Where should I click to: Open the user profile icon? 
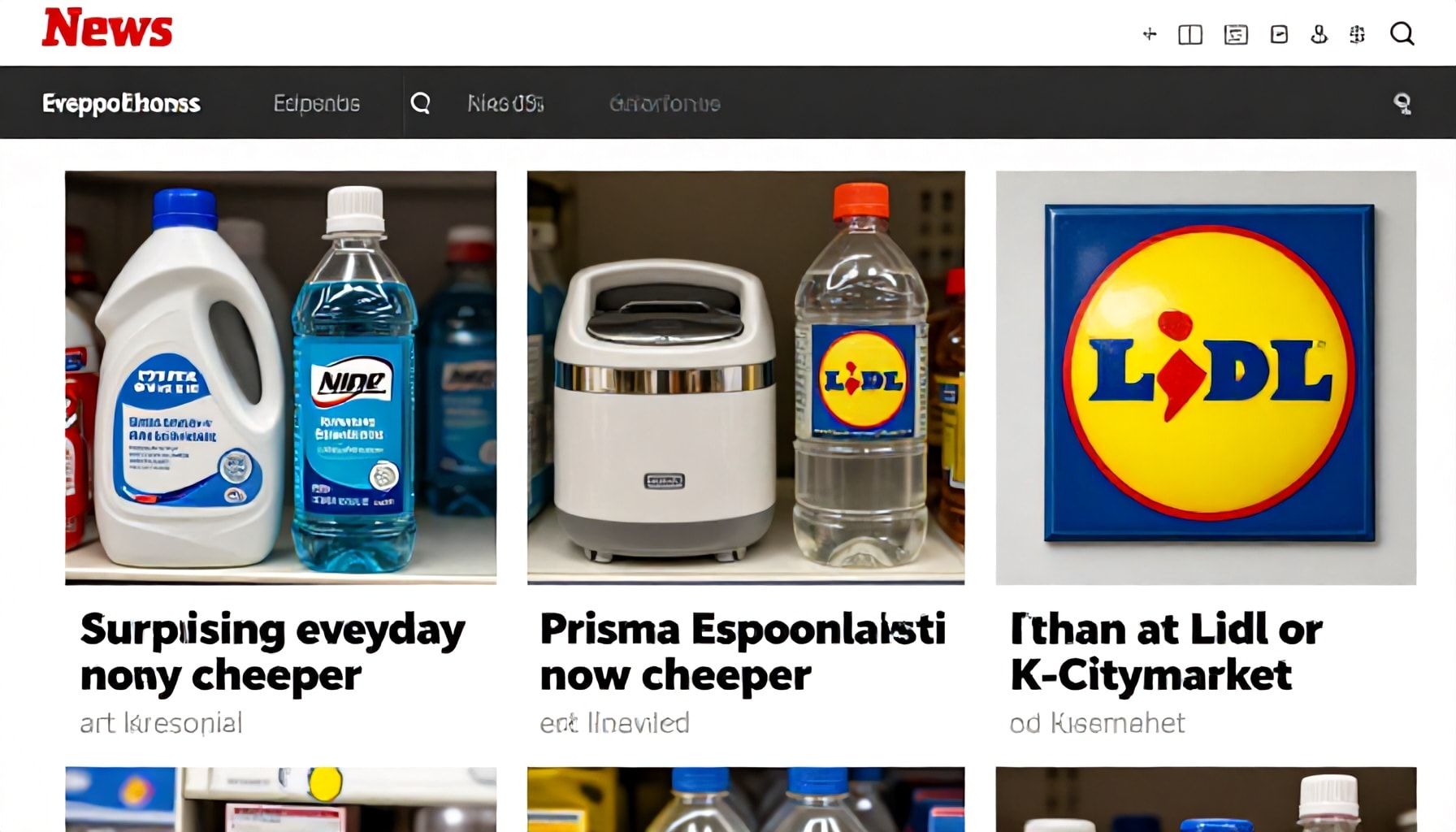pos(1319,34)
